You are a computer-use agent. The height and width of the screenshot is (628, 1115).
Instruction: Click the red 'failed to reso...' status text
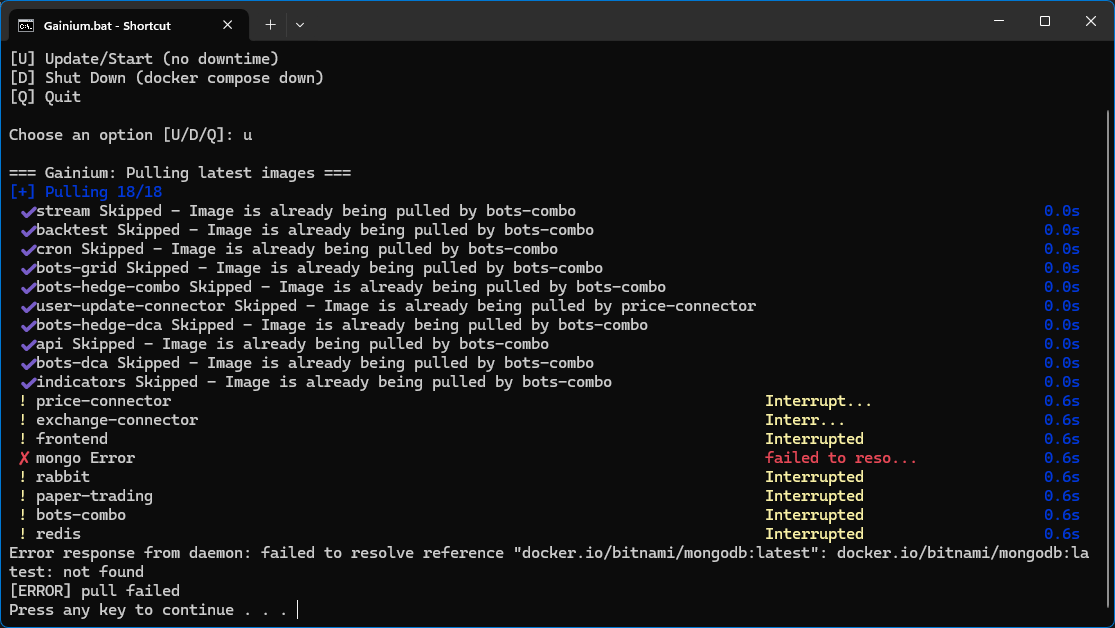click(x=840, y=458)
